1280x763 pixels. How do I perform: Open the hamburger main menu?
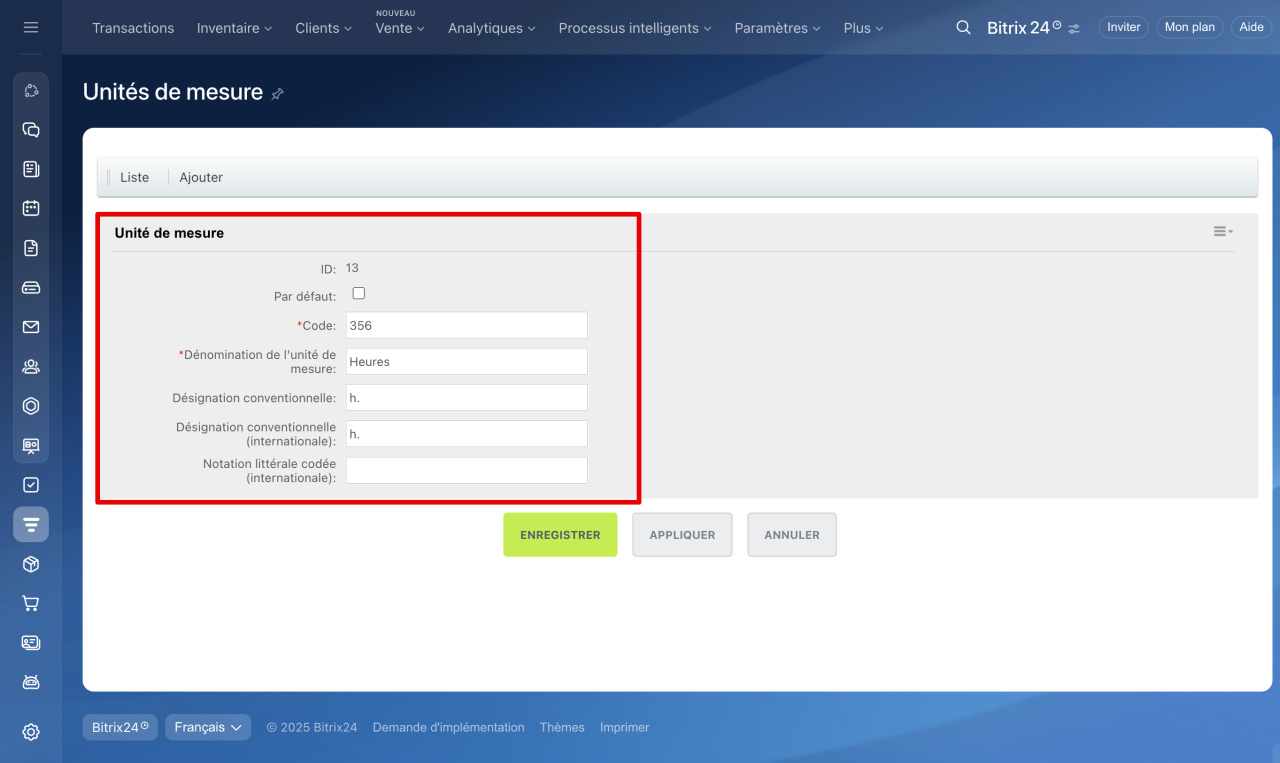(31, 27)
